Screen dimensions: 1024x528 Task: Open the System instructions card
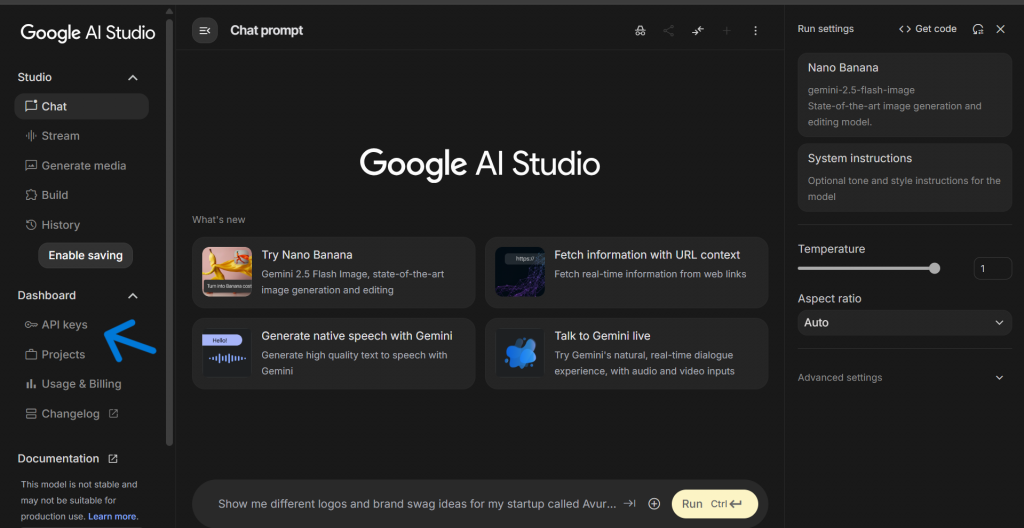click(904, 177)
